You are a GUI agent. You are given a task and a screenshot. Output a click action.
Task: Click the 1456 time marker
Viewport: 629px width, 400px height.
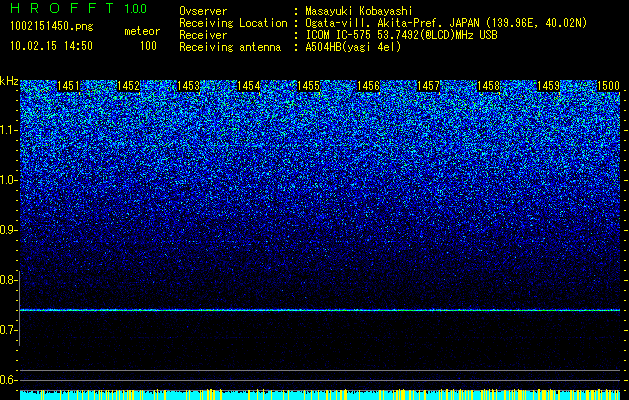(368, 86)
